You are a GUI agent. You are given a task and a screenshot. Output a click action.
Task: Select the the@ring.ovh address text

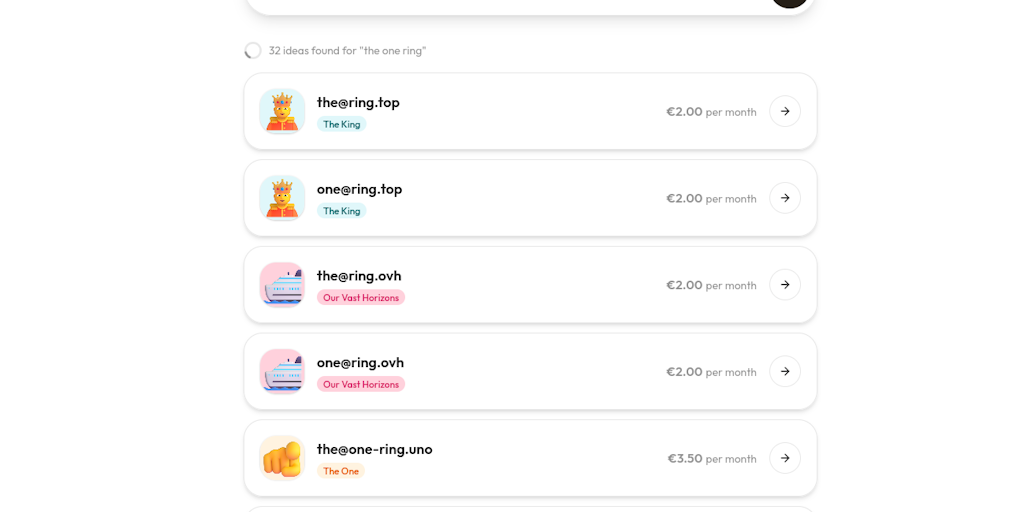[359, 276]
